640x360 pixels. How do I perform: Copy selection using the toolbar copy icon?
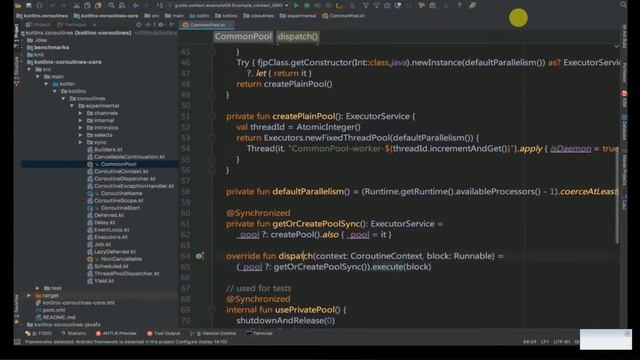pyautogui.click(x=87, y=5)
